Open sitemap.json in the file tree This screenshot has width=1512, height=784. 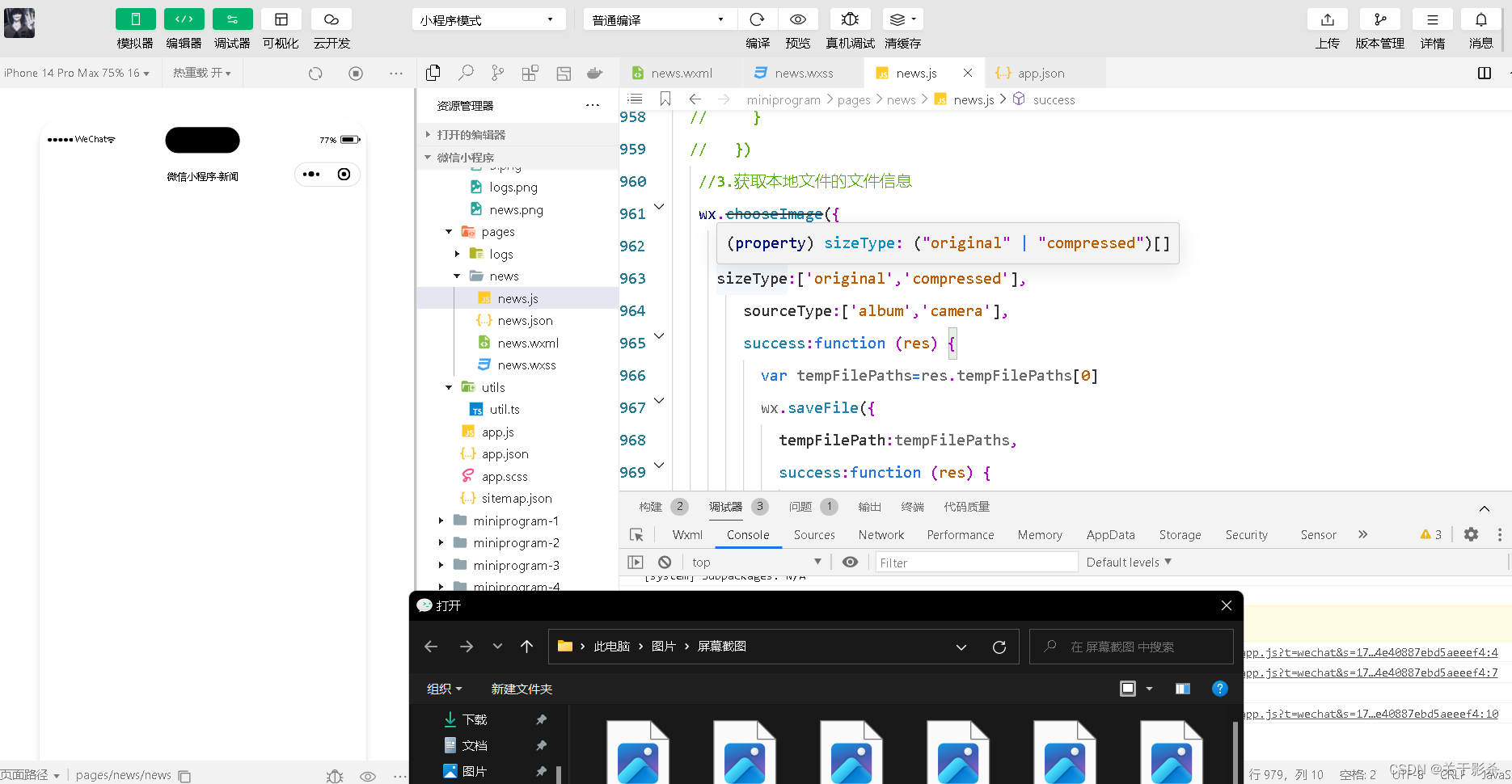517,499
